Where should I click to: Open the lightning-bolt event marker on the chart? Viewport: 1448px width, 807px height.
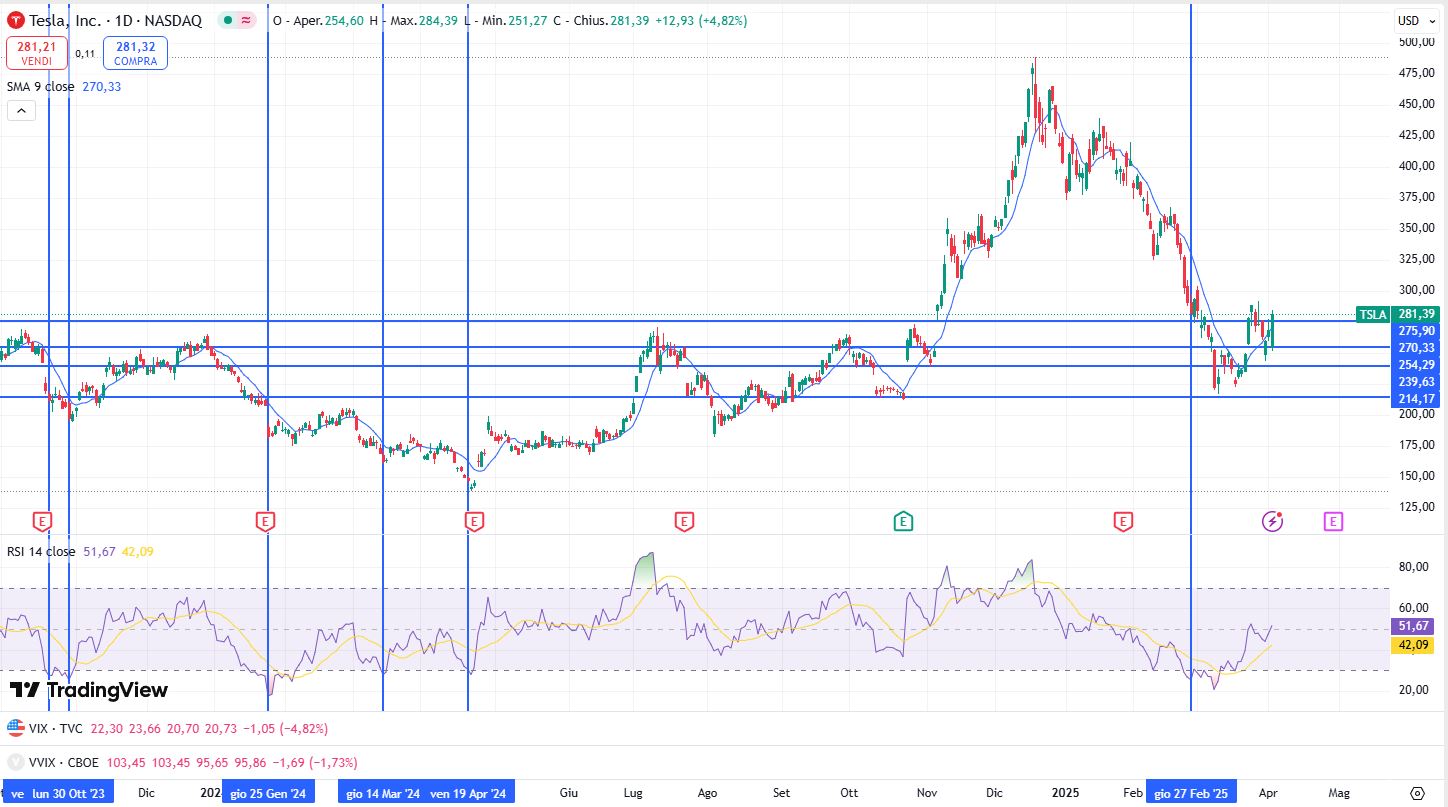pyautogui.click(x=1272, y=520)
